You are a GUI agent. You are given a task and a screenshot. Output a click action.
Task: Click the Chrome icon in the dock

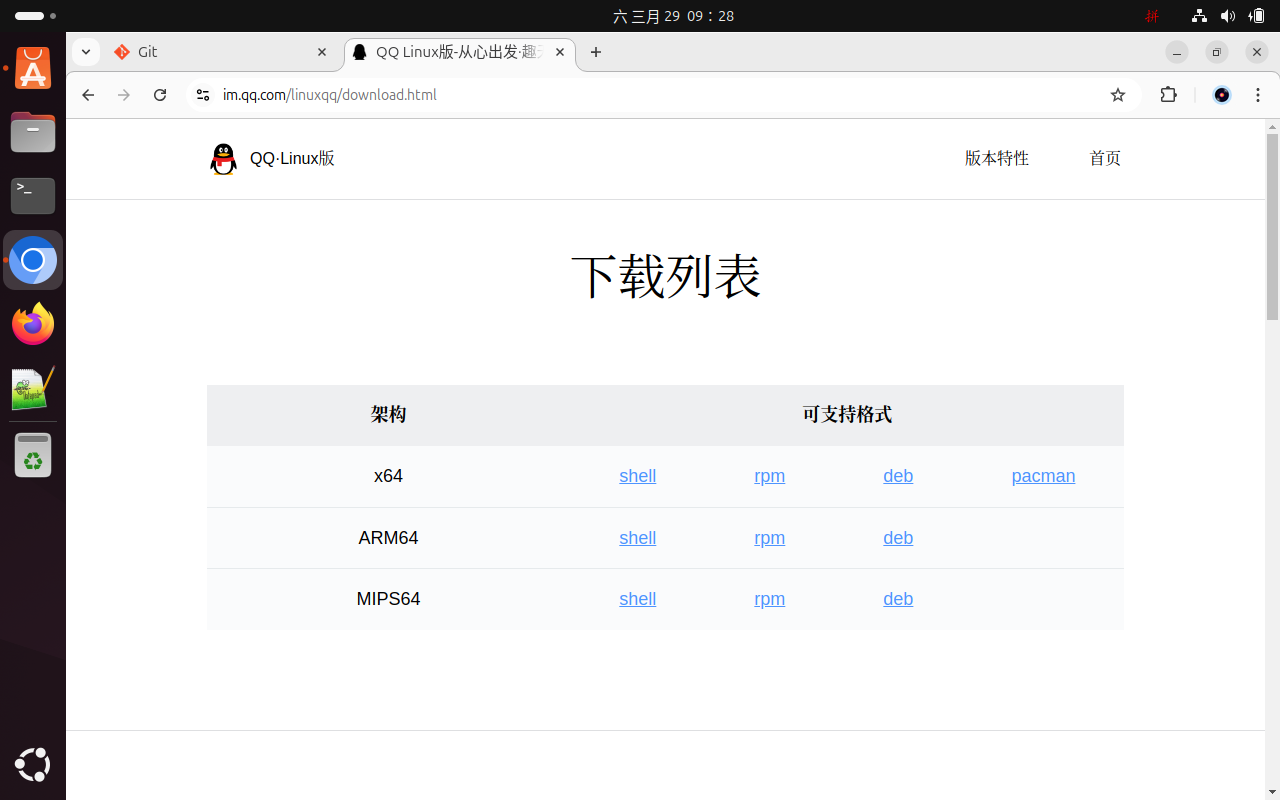coord(33,260)
